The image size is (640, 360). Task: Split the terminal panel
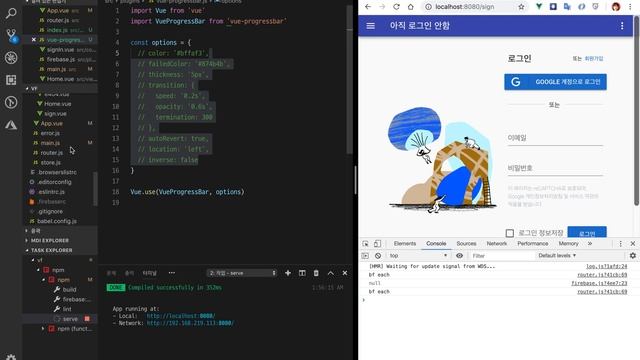[x=302, y=273]
